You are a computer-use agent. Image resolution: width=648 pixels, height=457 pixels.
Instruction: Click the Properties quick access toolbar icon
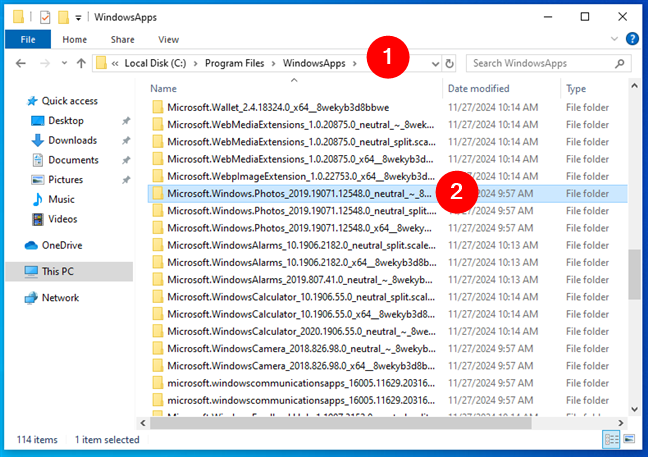tap(45, 17)
